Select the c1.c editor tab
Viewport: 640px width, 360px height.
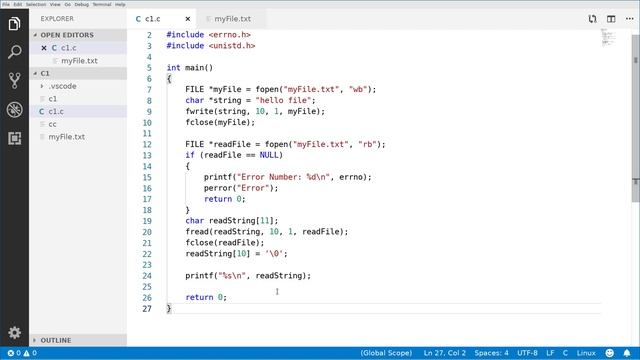(x=152, y=19)
